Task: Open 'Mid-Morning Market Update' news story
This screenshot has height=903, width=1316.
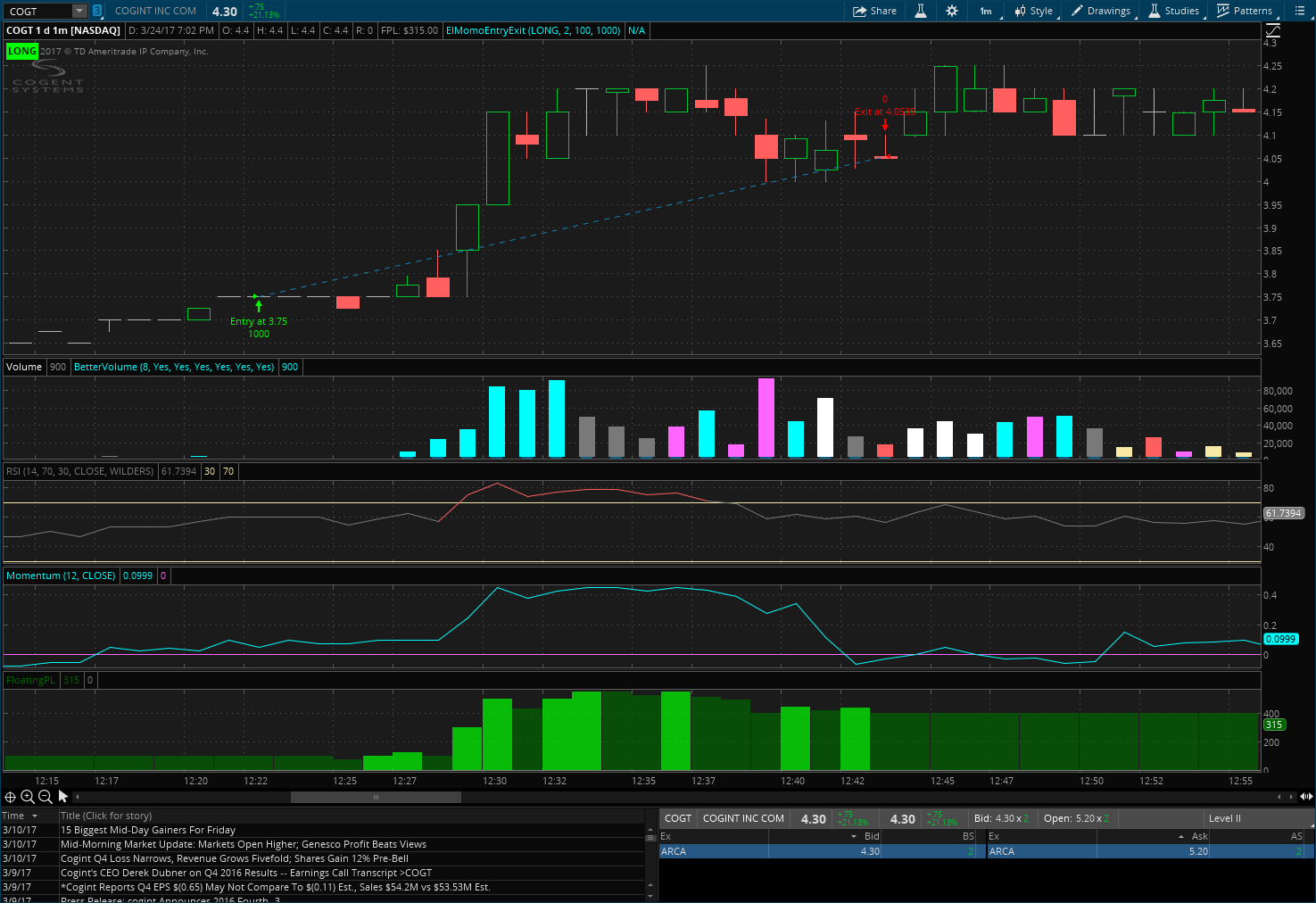Action: (244, 844)
